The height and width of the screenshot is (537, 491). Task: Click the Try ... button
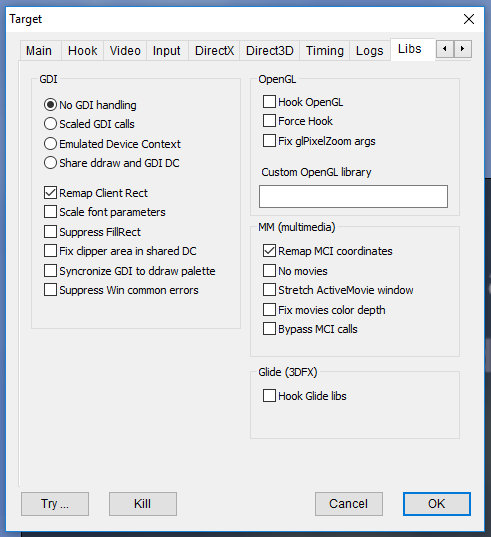55,504
